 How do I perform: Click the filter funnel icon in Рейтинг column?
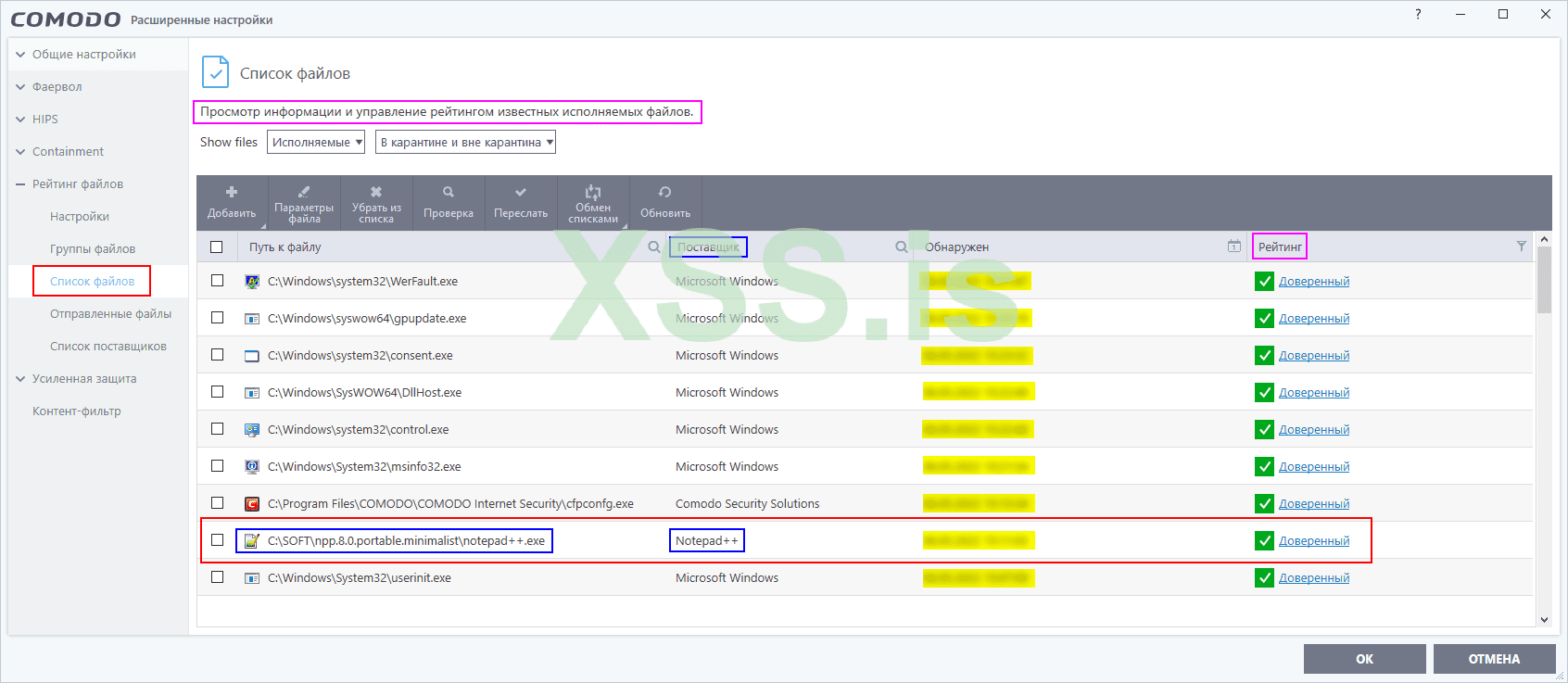tap(1521, 247)
